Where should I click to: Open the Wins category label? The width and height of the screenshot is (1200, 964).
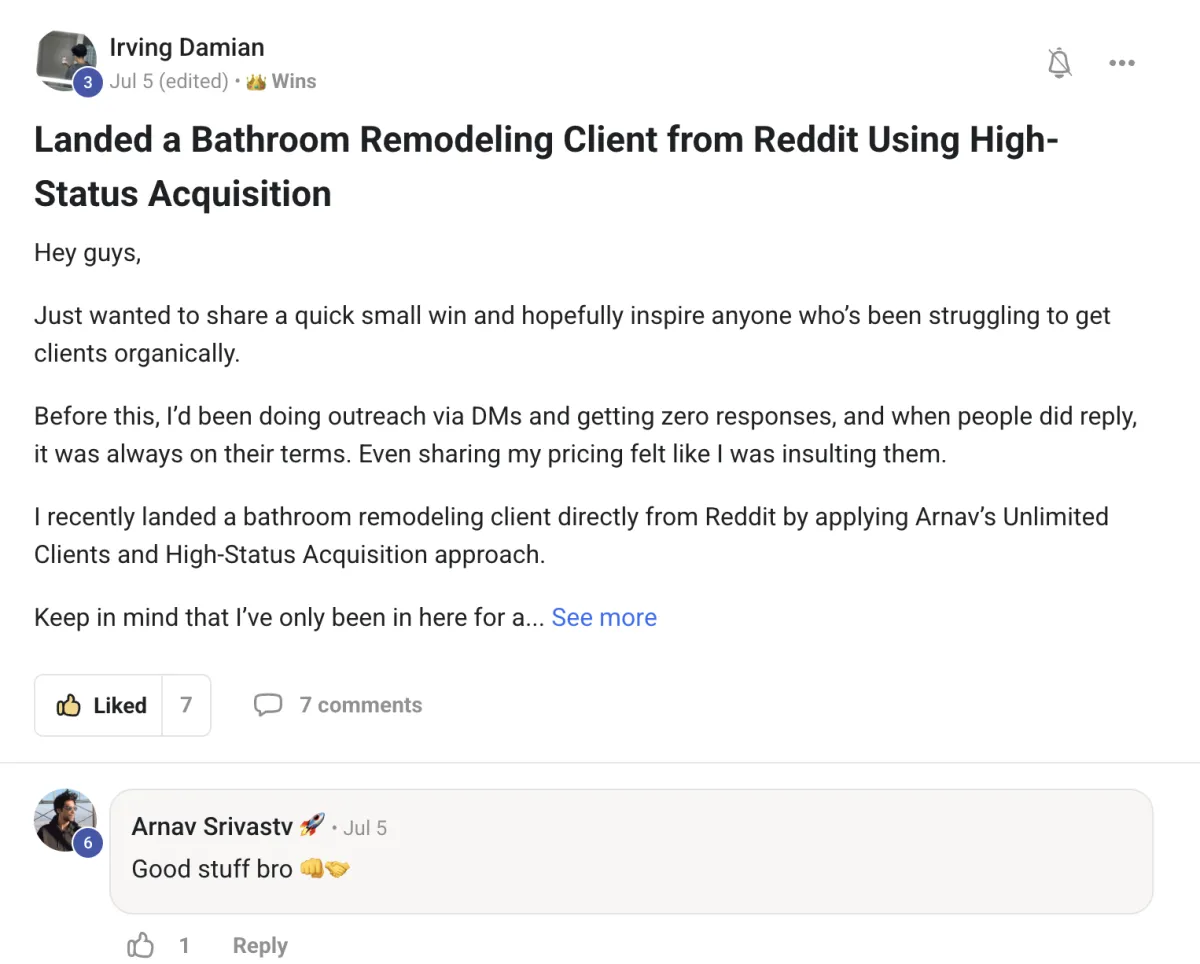[294, 82]
